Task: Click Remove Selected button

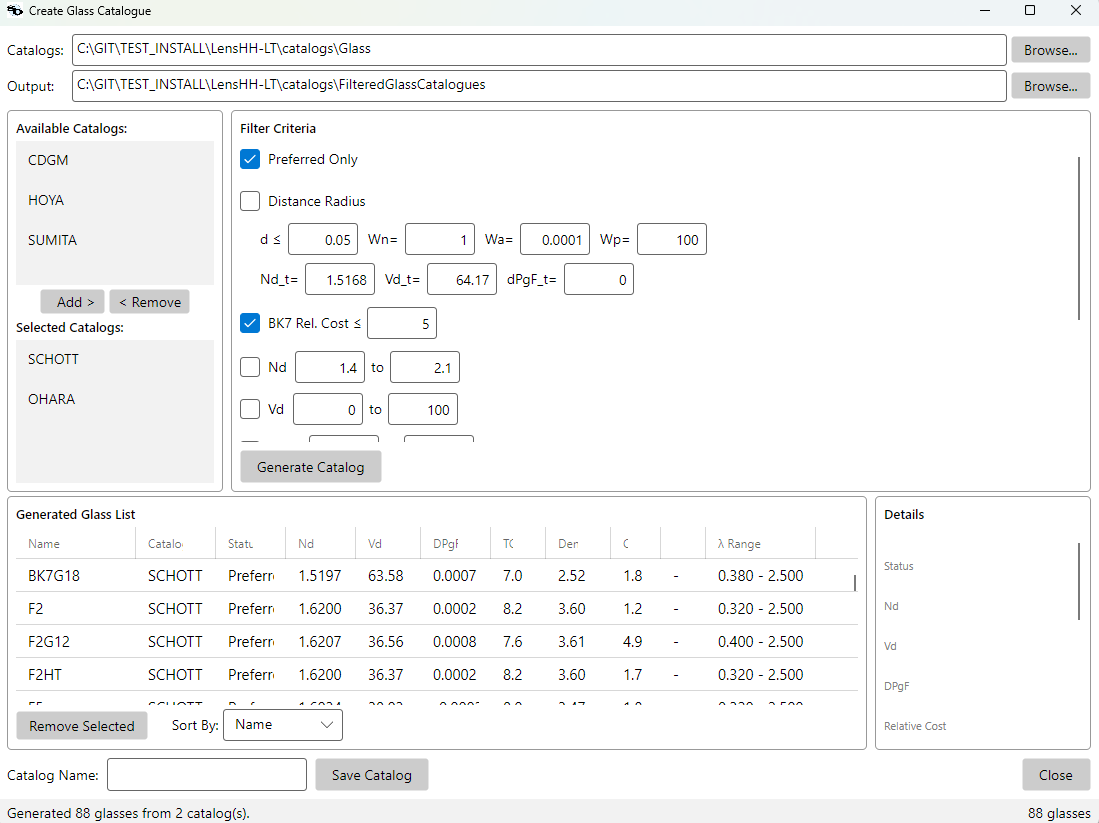Action: click(81, 726)
